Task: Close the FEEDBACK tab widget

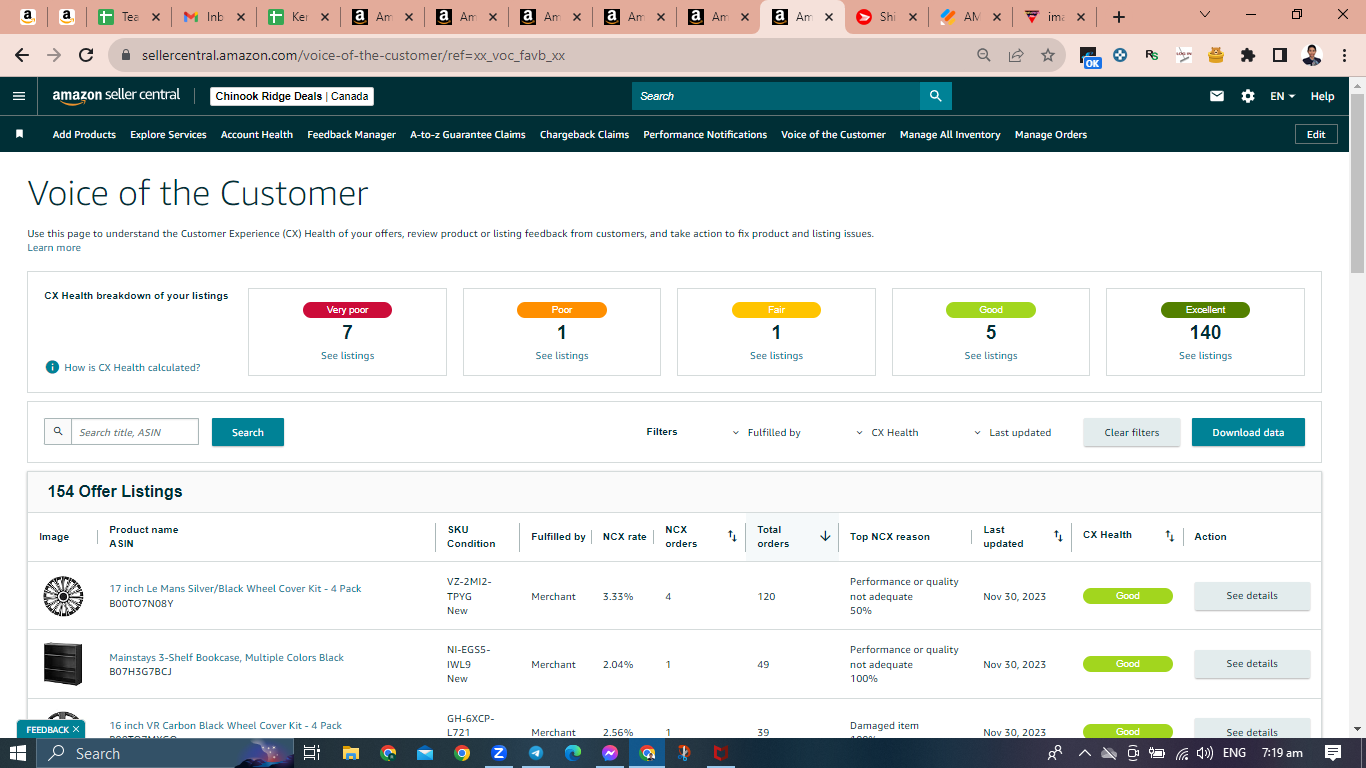Action: pyautogui.click(x=76, y=729)
